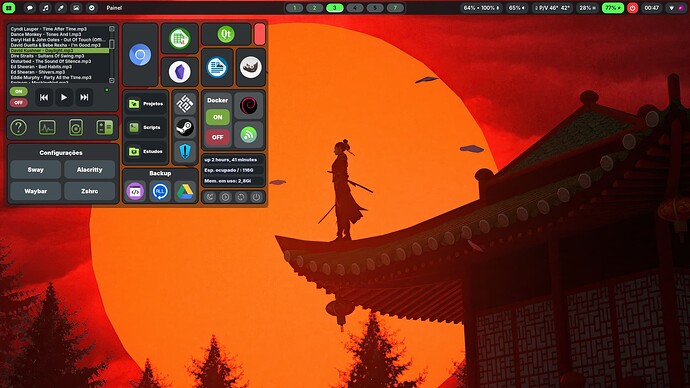Click the circled-arrow icon in session row
Image resolution: width=690 pixels, height=388 pixels.
tap(225, 197)
